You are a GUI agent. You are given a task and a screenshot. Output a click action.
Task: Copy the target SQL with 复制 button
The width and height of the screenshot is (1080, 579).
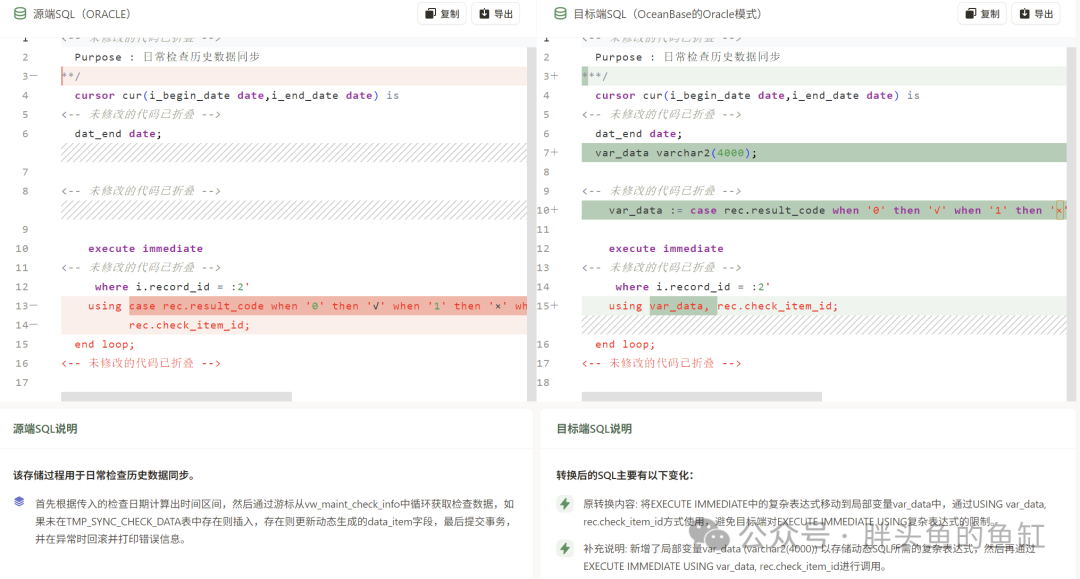pos(982,14)
